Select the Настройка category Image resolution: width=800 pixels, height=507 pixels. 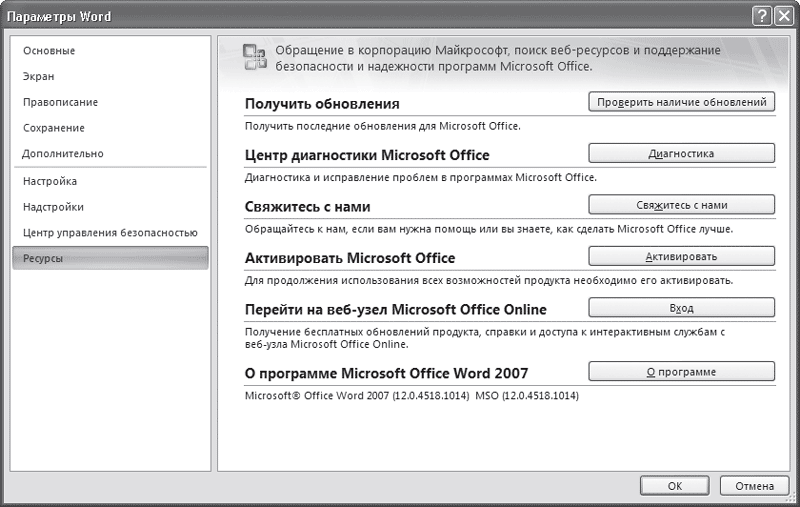(49, 181)
